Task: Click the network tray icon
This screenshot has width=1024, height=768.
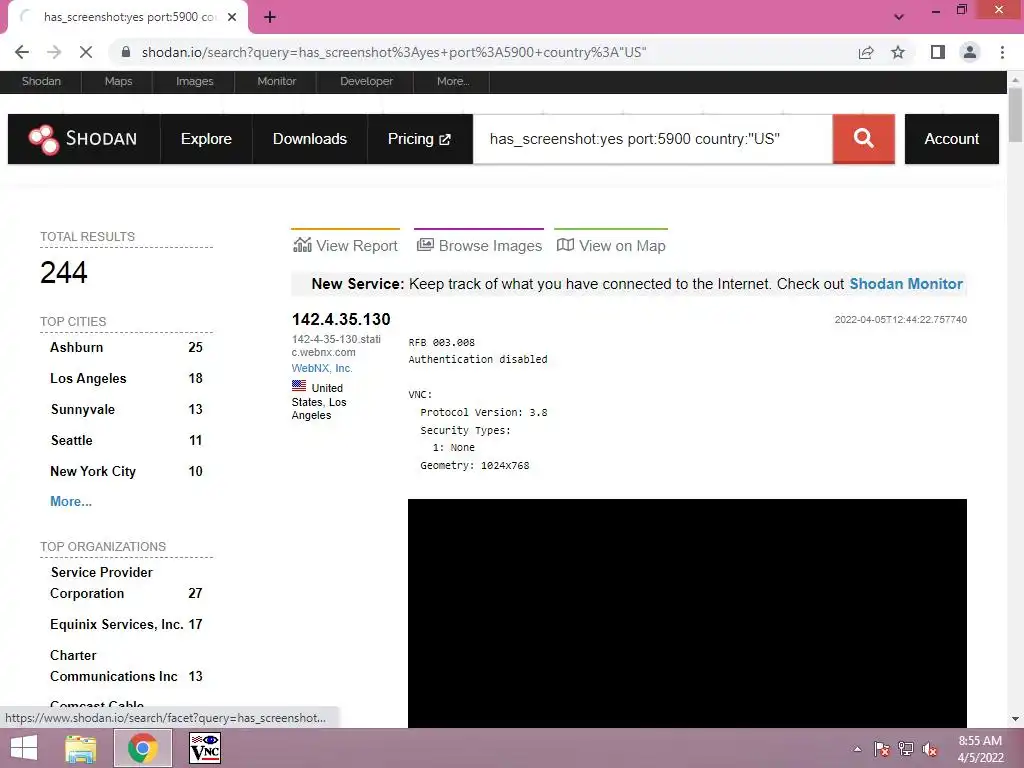Action: point(906,749)
